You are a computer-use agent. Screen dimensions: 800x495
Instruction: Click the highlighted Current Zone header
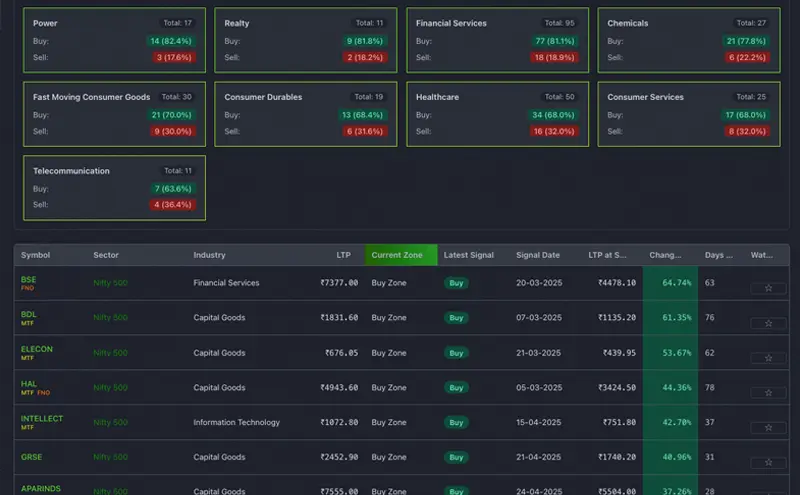pyautogui.click(x=401, y=255)
